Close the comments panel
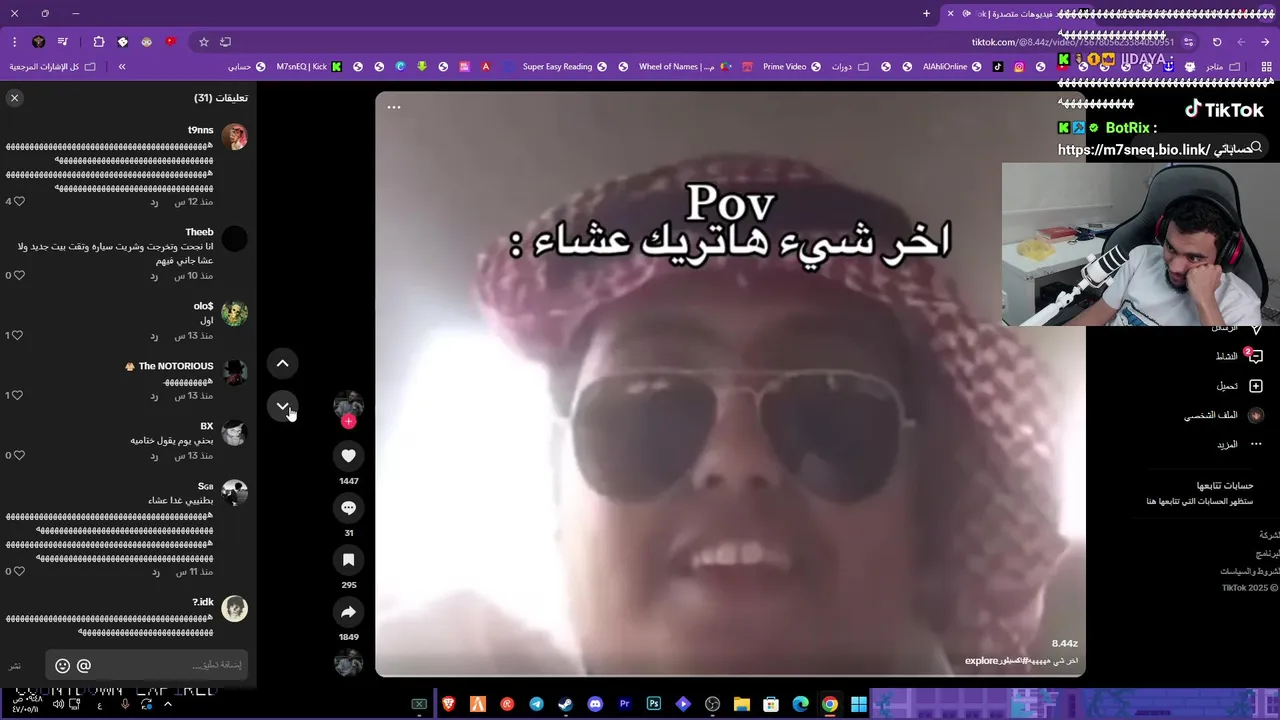The height and width of the screenshot is (720, 1280). click(14, 98)
